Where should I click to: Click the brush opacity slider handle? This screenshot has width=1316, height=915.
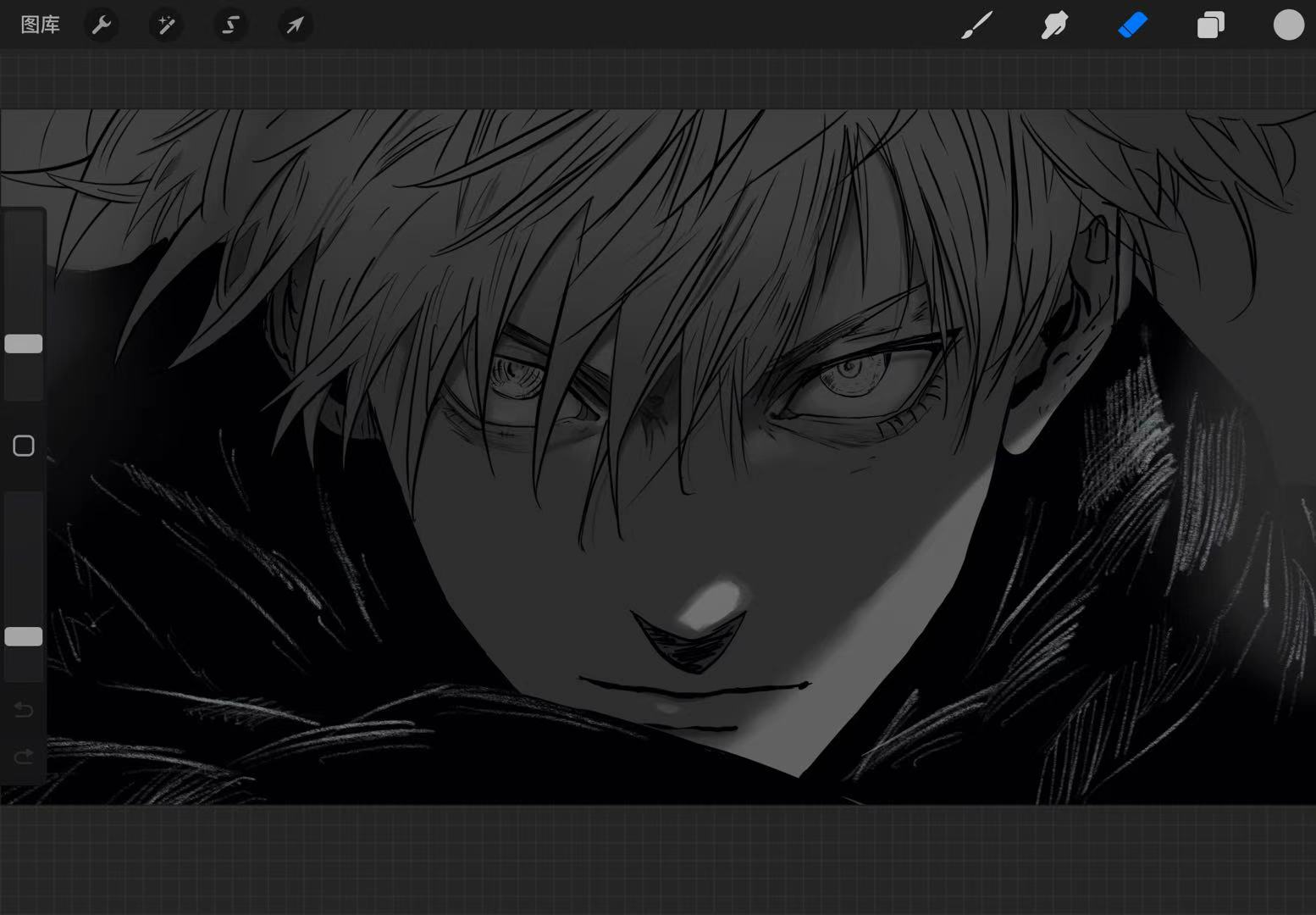click(x=24, y=636)
